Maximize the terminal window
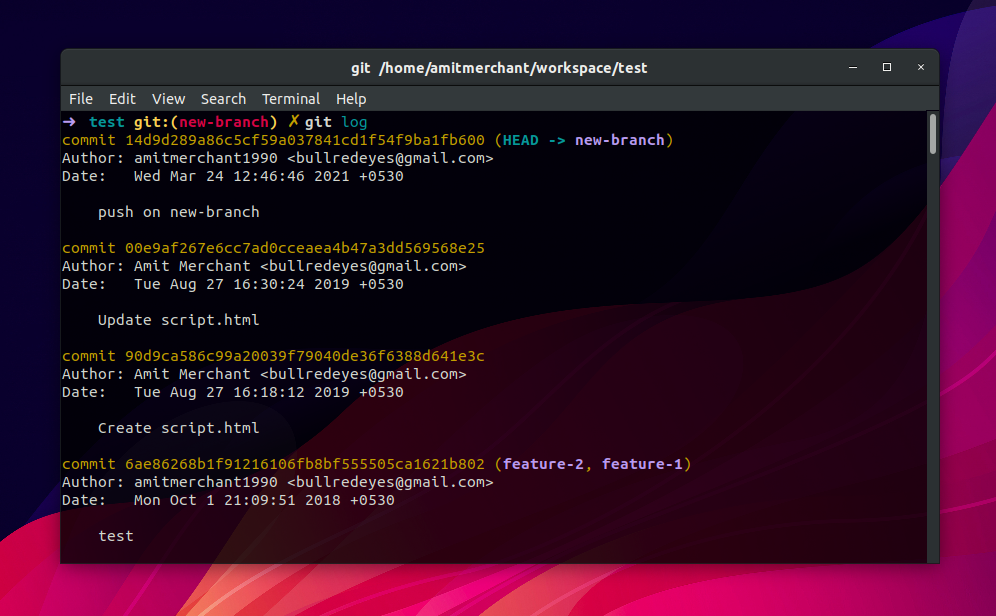The width and height of the screenshot is (996, 616). [886, 68]
